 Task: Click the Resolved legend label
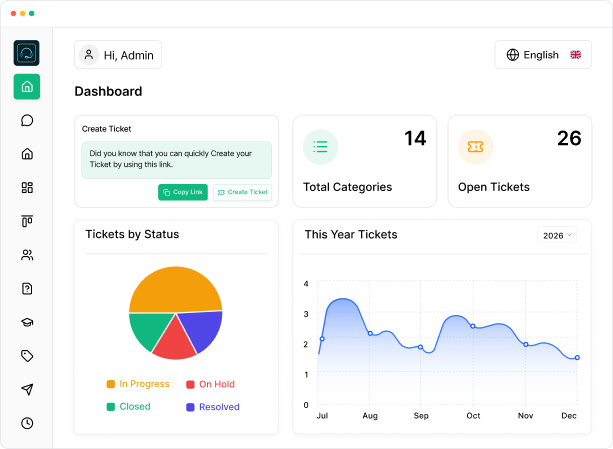pos(219,407)
